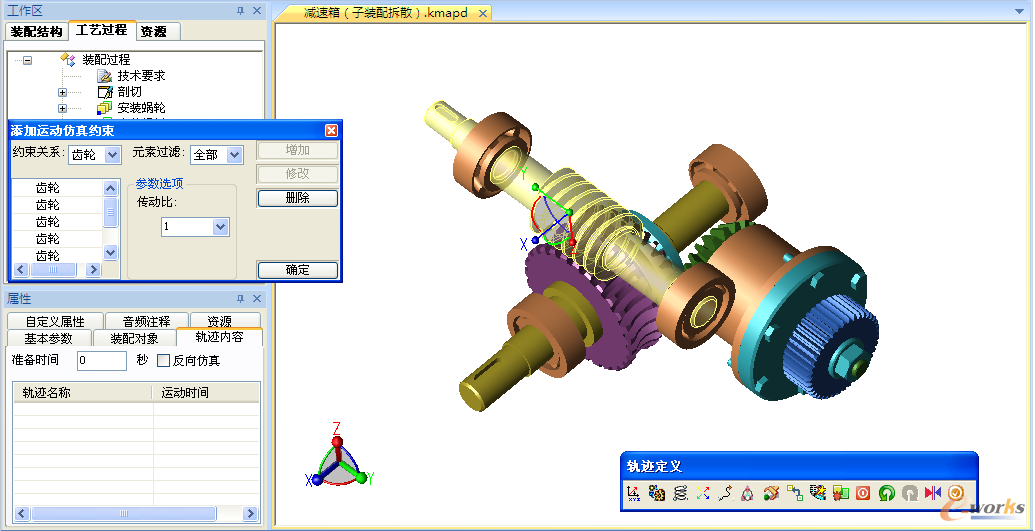
Task: Pin the 工作区 panel using pushpin
Action: [240, 10]
